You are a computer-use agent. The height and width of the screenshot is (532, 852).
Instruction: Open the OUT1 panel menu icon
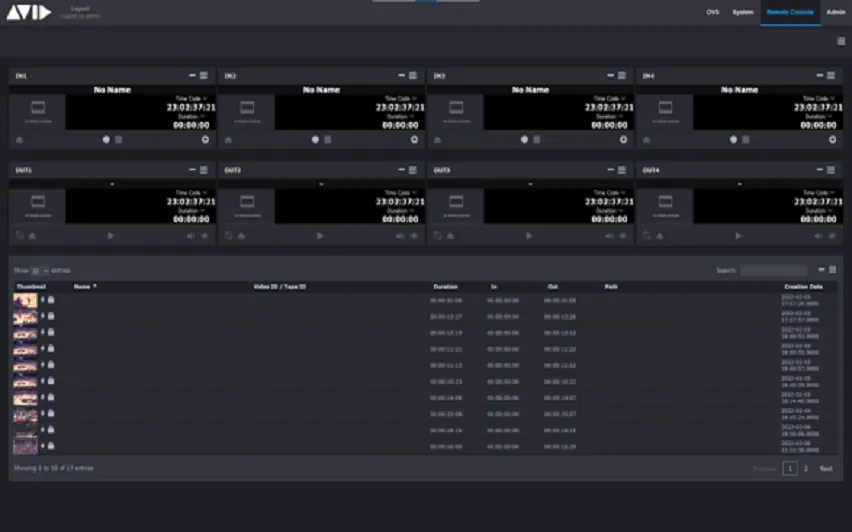(204, 170)
